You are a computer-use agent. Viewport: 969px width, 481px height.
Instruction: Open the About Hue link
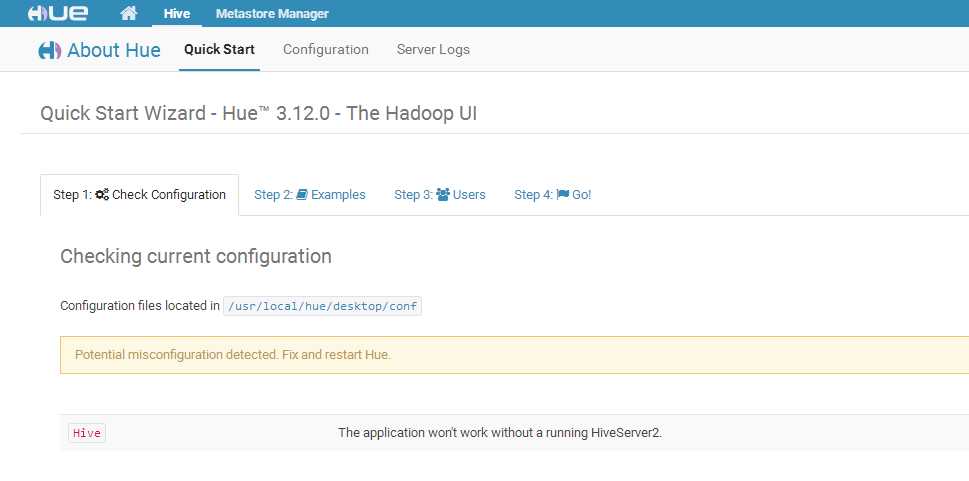click(114, 50)
